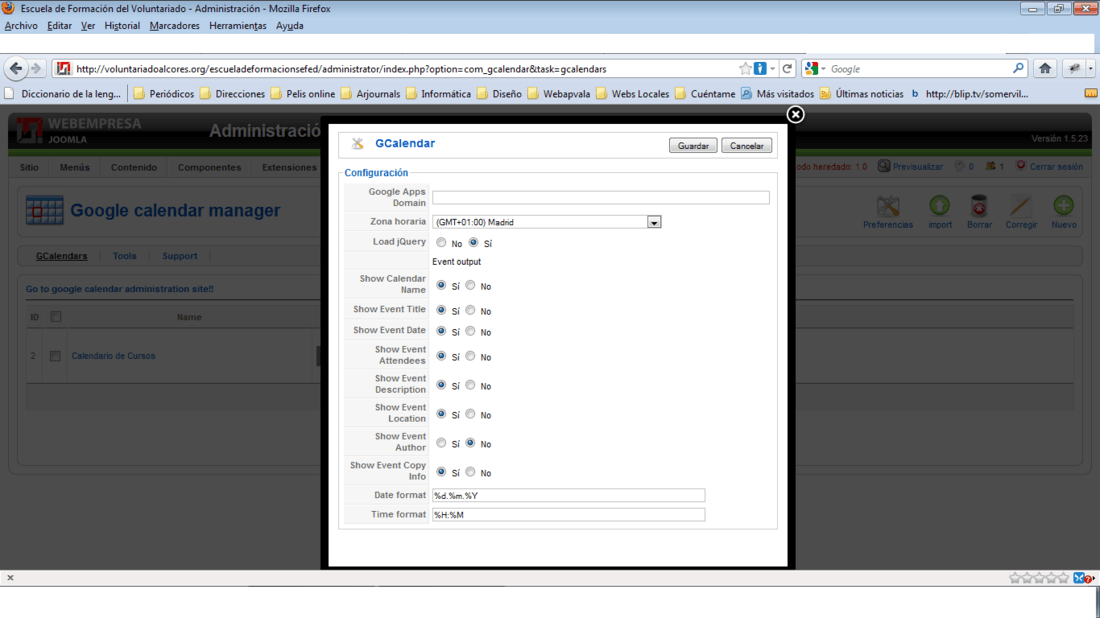Click the Guardar button
This screenshot has height=618, width=1100.
point(692,146)
